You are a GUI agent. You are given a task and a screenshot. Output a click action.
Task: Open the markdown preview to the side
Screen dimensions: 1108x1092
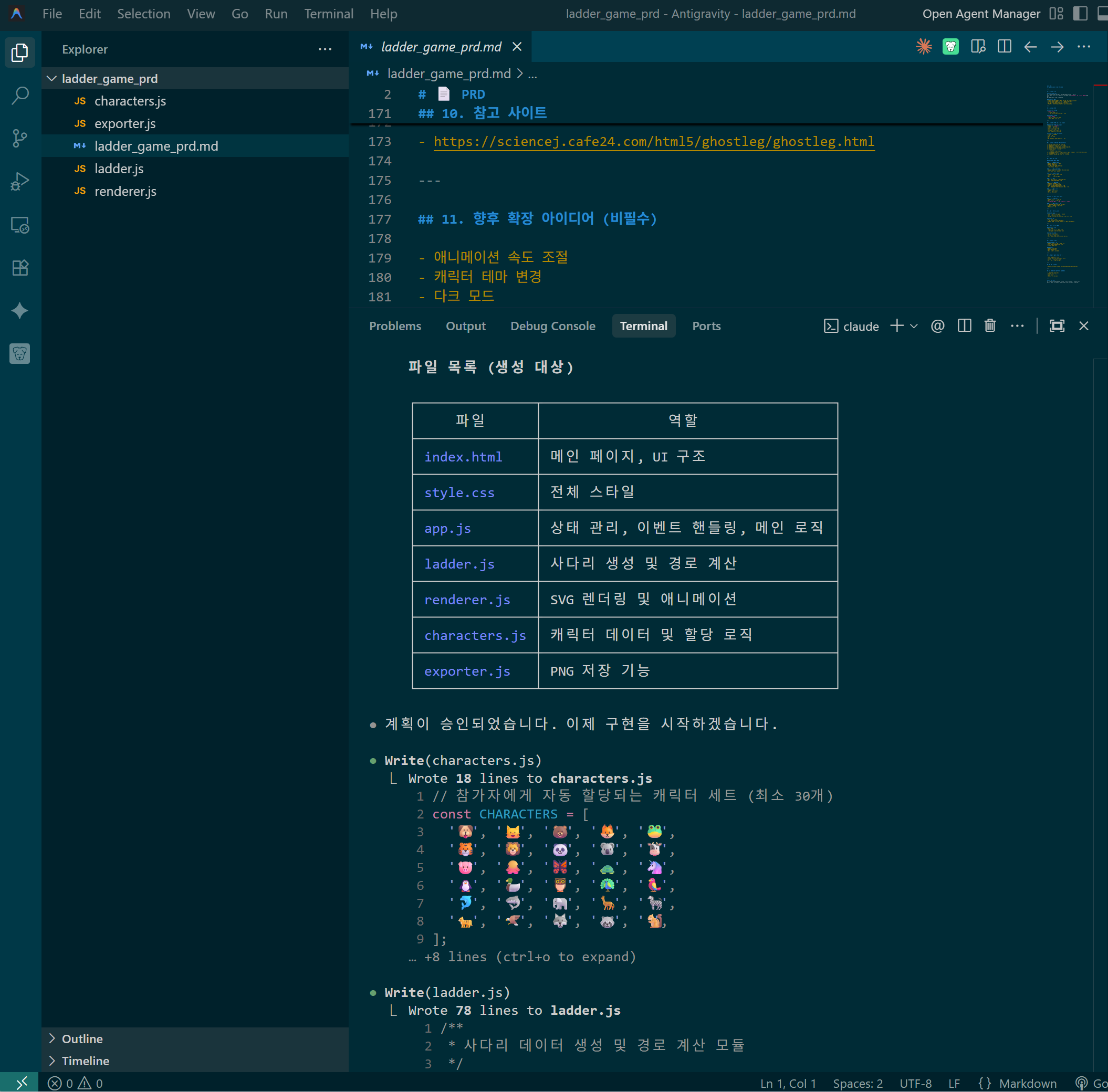[x=978, y=46]
